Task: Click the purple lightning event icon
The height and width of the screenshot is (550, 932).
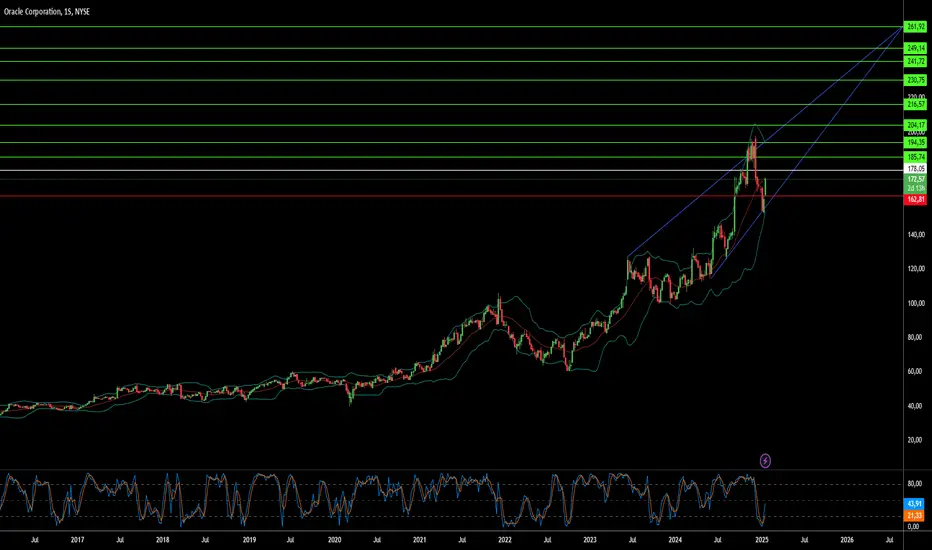Action: (765, 461)
